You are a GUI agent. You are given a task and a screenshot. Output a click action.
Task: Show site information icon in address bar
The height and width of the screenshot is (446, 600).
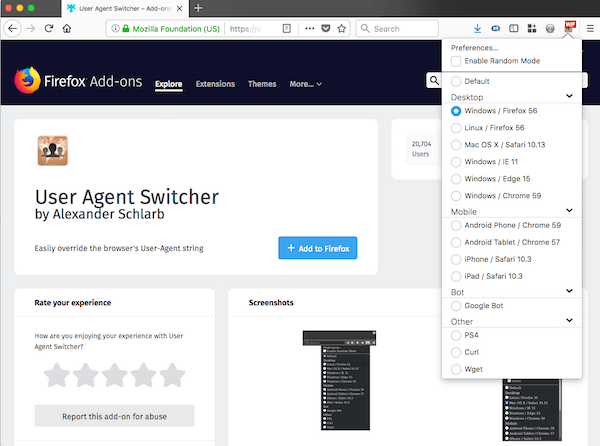[x=115, y=29]
